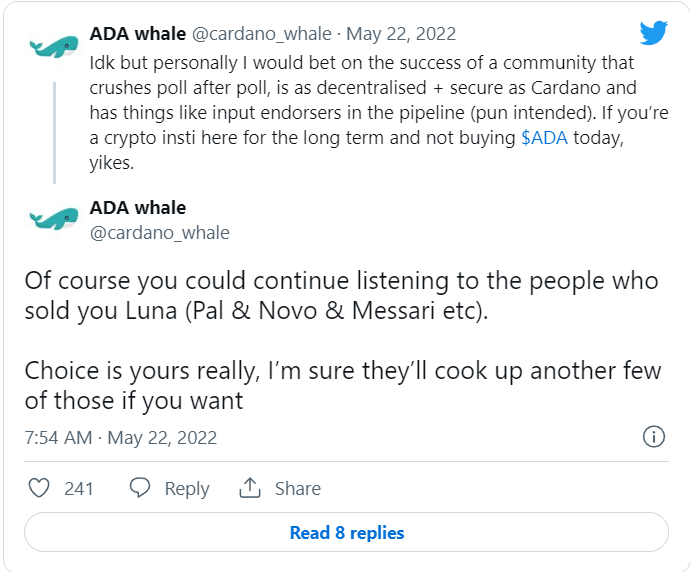Click the reply speech bubble icon
Screen dimensions: 690x572
(x=139, y=488)
